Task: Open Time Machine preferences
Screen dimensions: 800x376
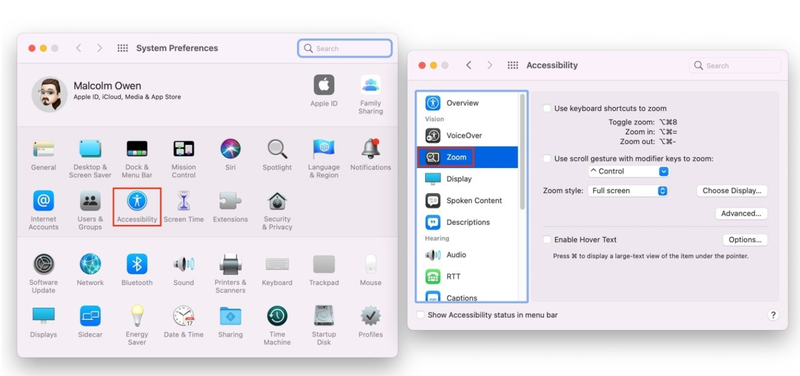Action: click(x=277, y=316)
